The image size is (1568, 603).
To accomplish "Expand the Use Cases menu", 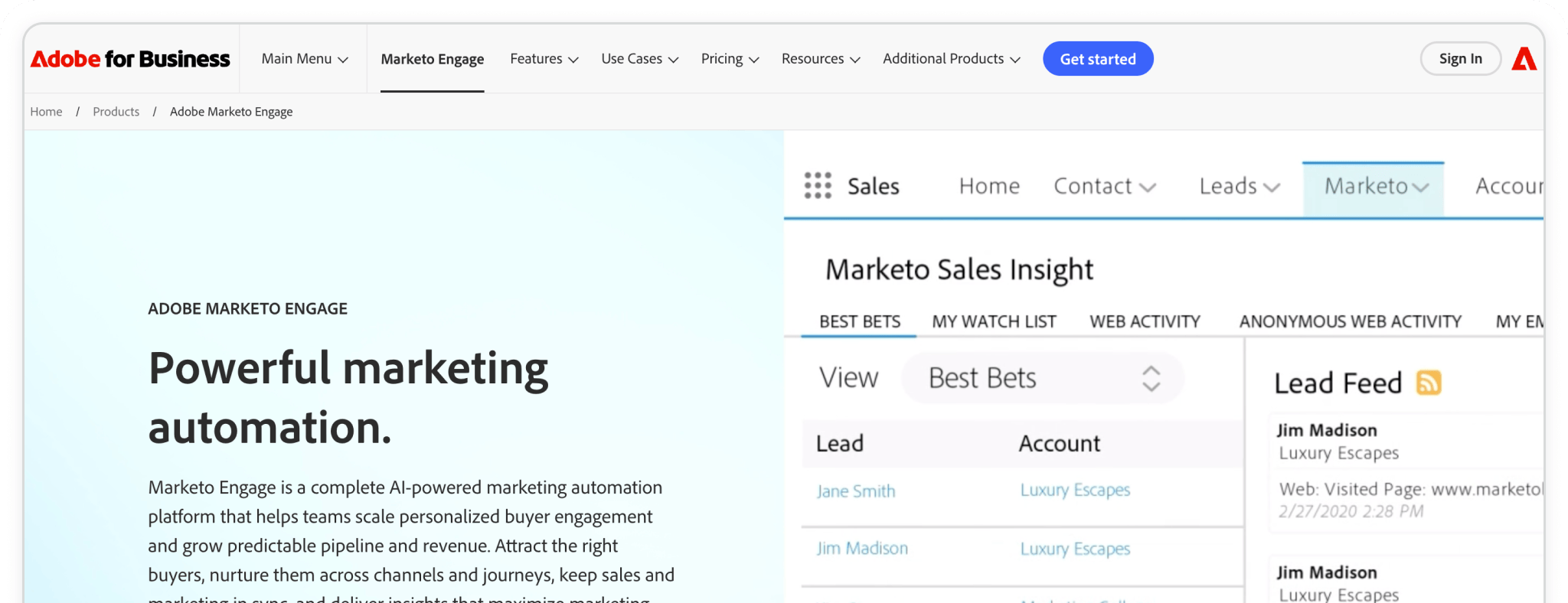I will tap(640, 59).
